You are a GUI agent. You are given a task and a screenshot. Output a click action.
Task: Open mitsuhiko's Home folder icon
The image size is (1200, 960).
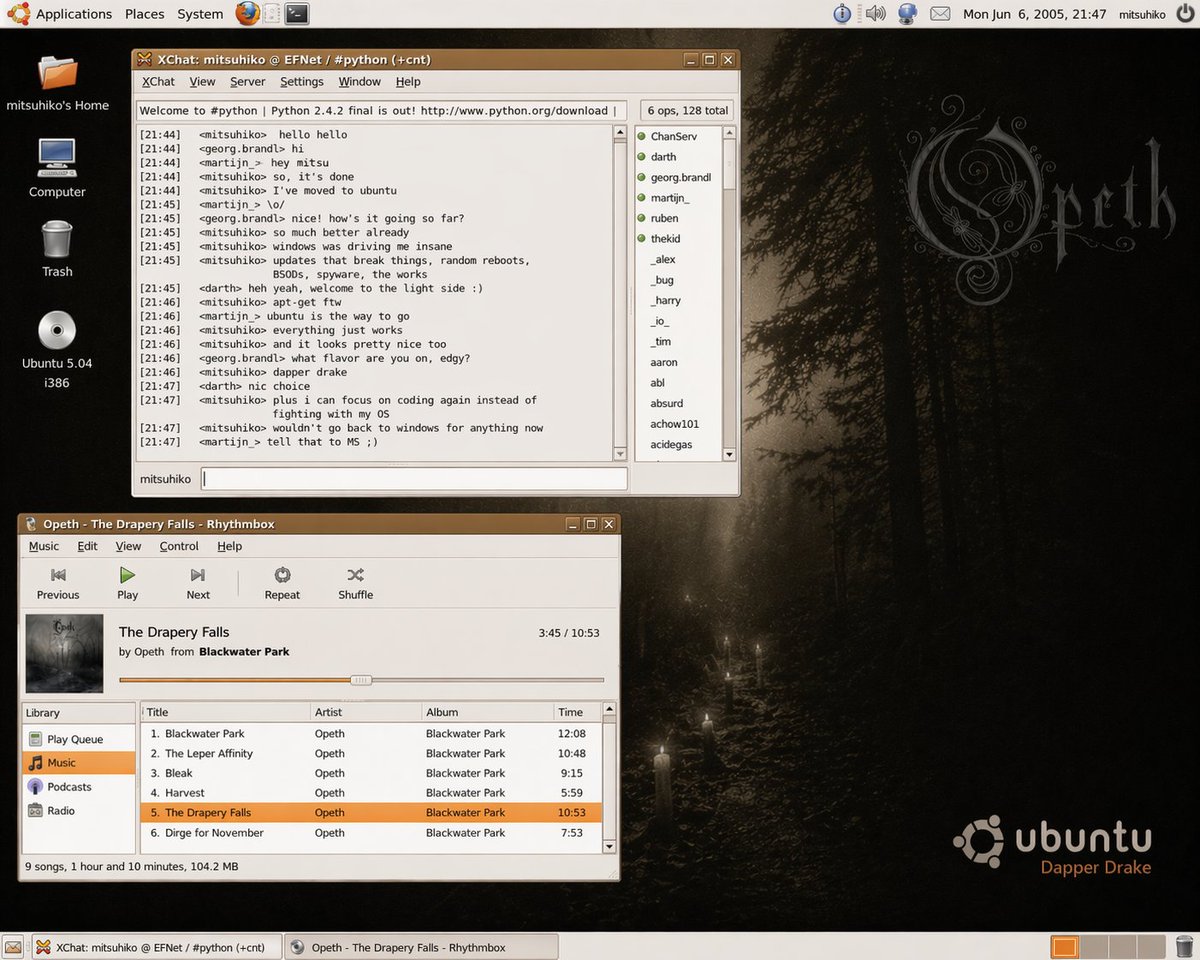click(x=57, y=81)
